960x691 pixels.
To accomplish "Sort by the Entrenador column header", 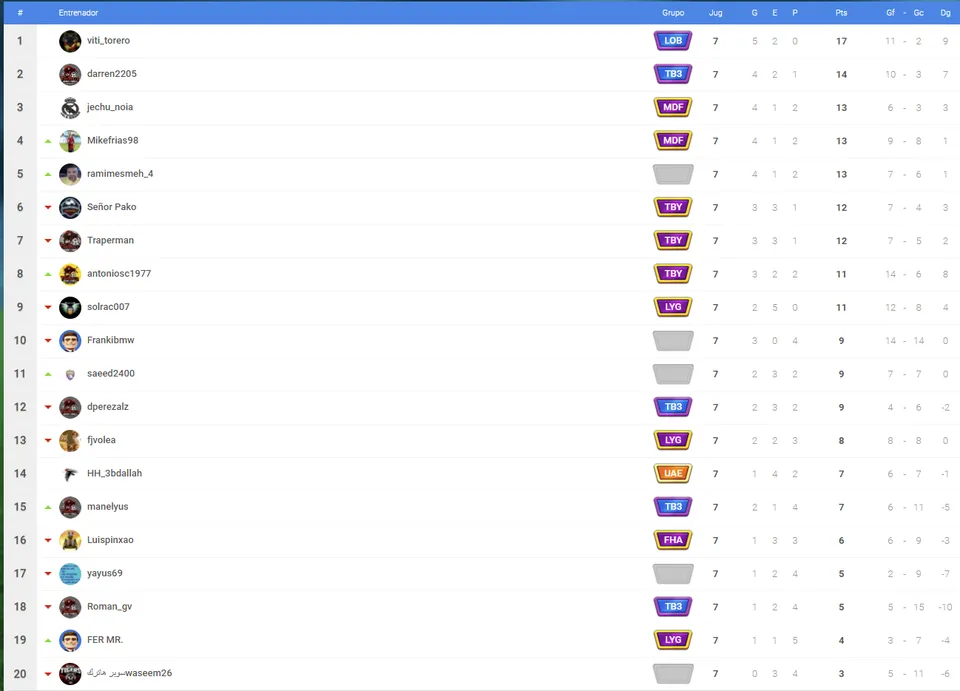I will point(78,12).
